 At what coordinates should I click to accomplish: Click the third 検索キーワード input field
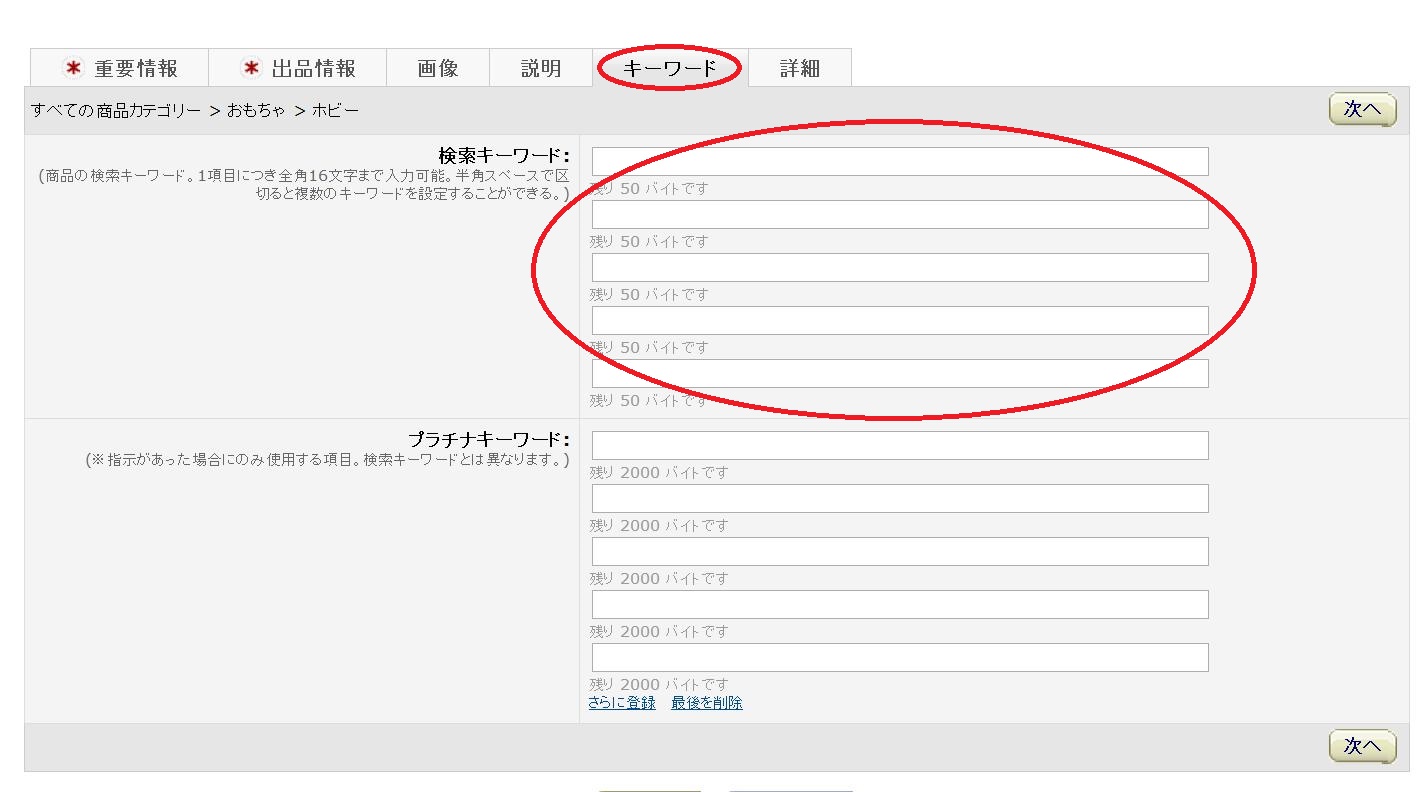898,267
